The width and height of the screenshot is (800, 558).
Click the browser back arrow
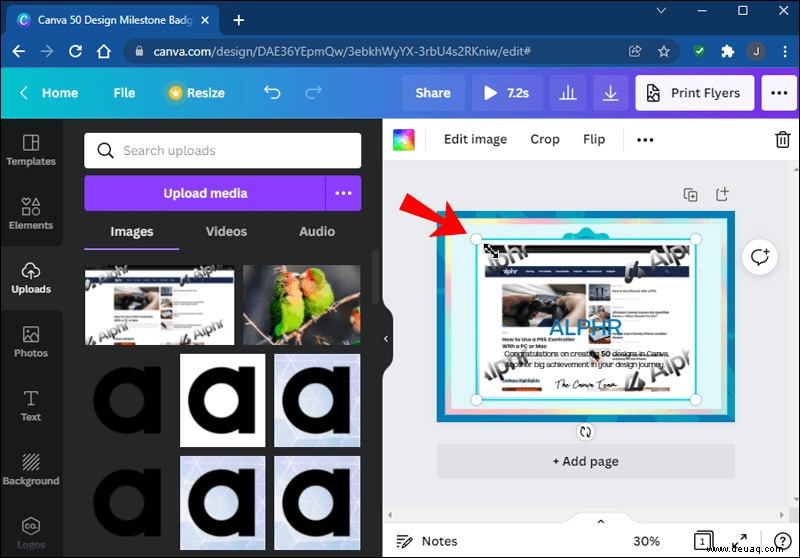(x=18, y=51)
